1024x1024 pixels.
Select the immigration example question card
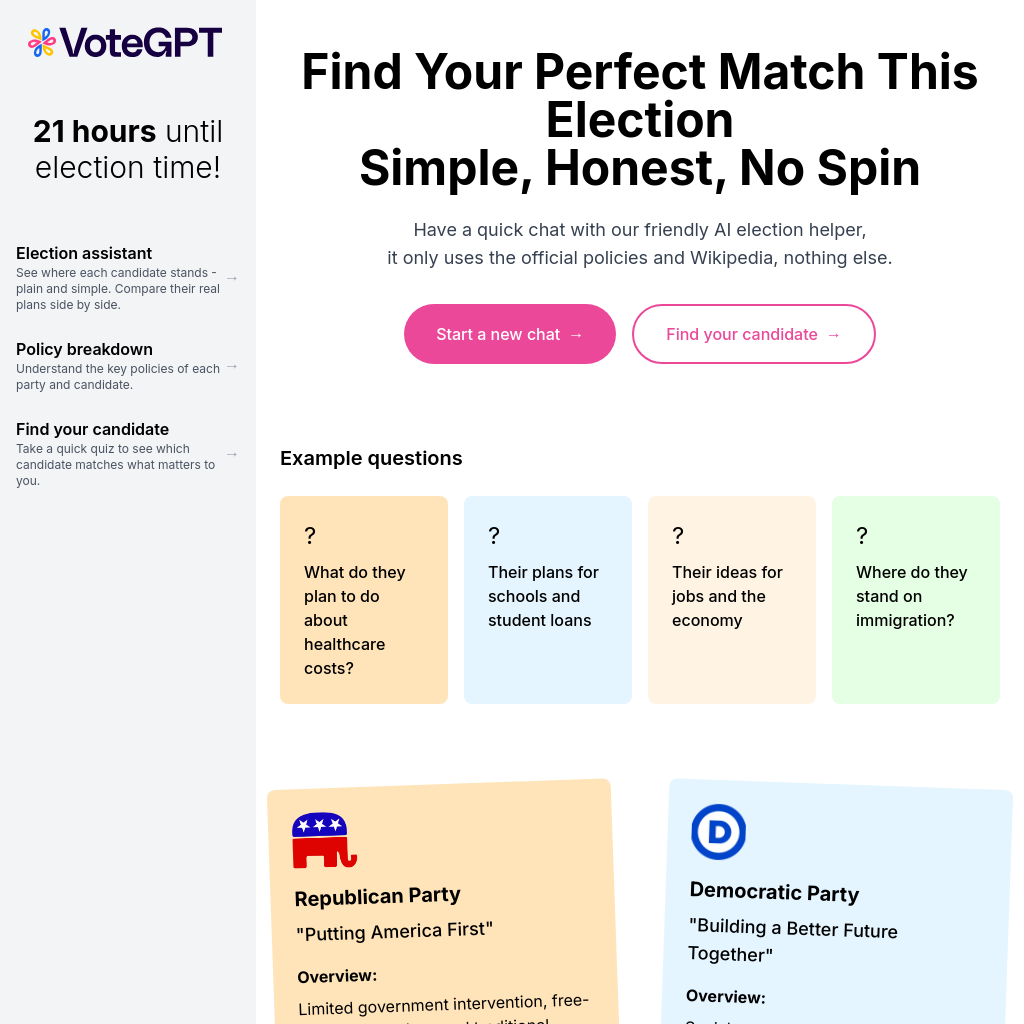(x=916, y=600)
